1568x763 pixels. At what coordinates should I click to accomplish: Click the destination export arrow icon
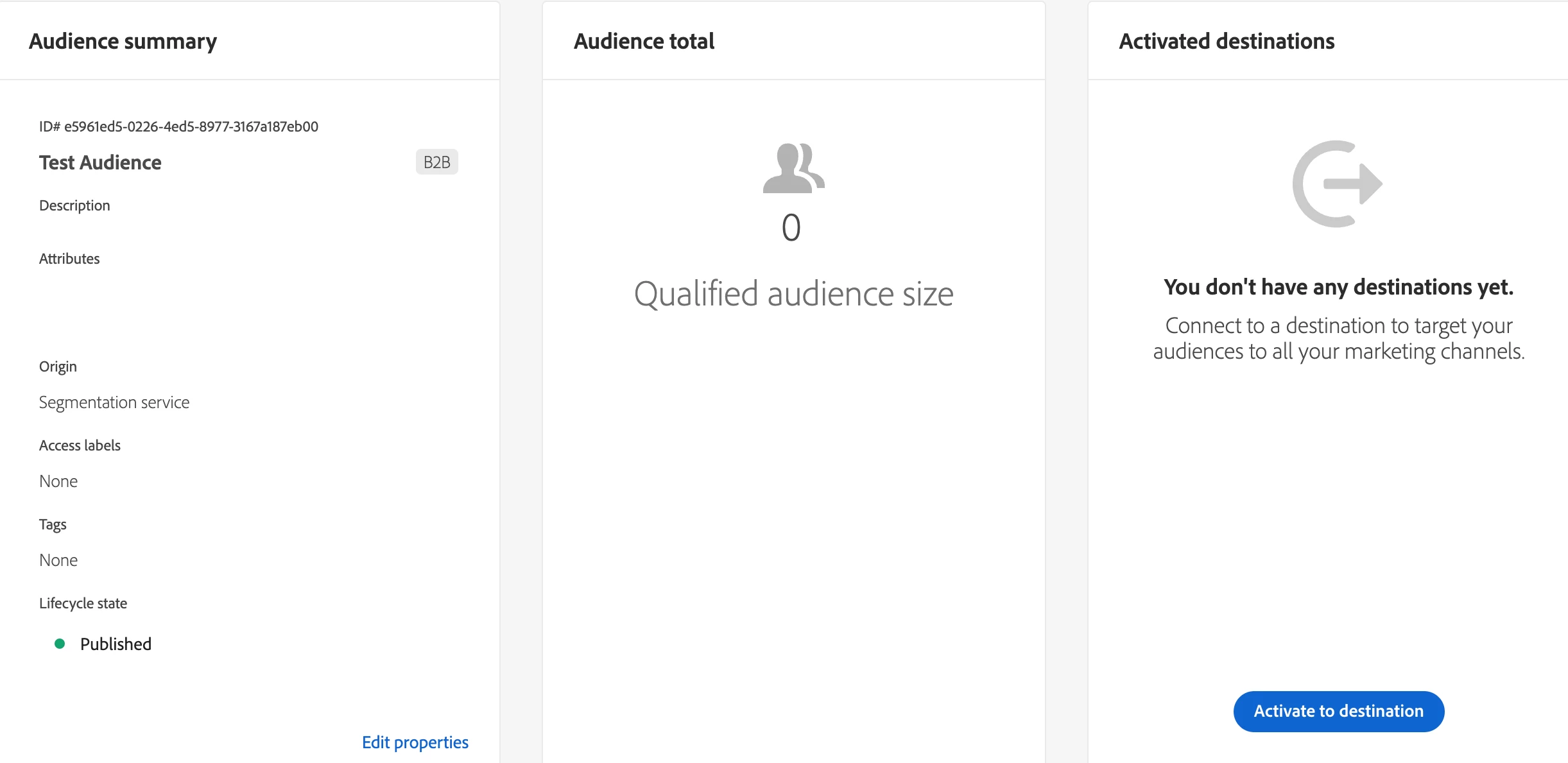[x=1338, y=184]
